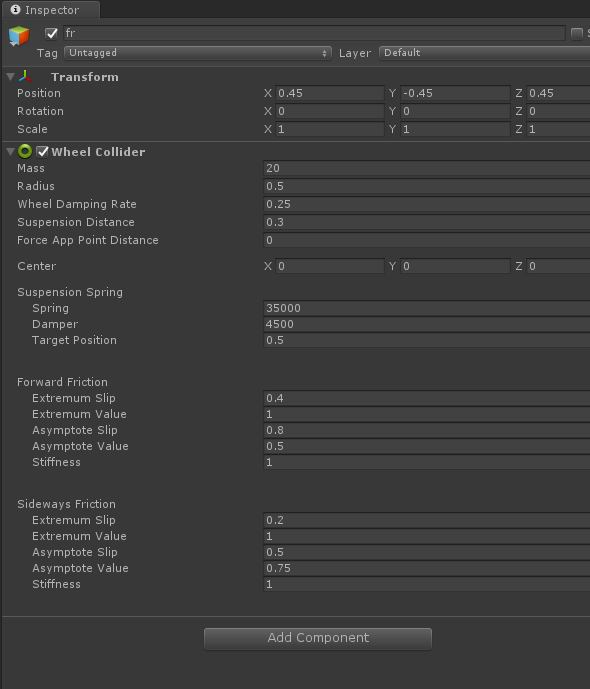Click the Inspector info icon in tab
The width and height of the screenshot is (590, 689).
[15, 10]
